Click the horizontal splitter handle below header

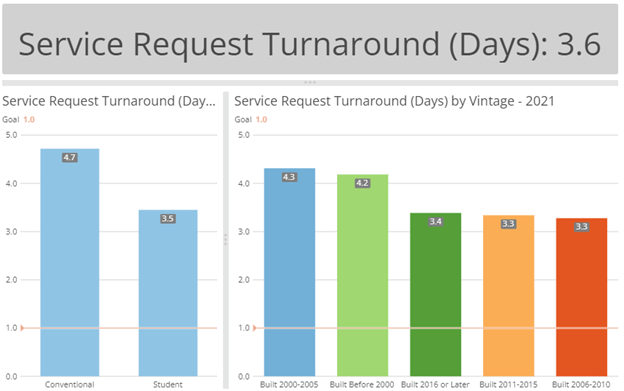pyautogui.click(x=310, y=83)
